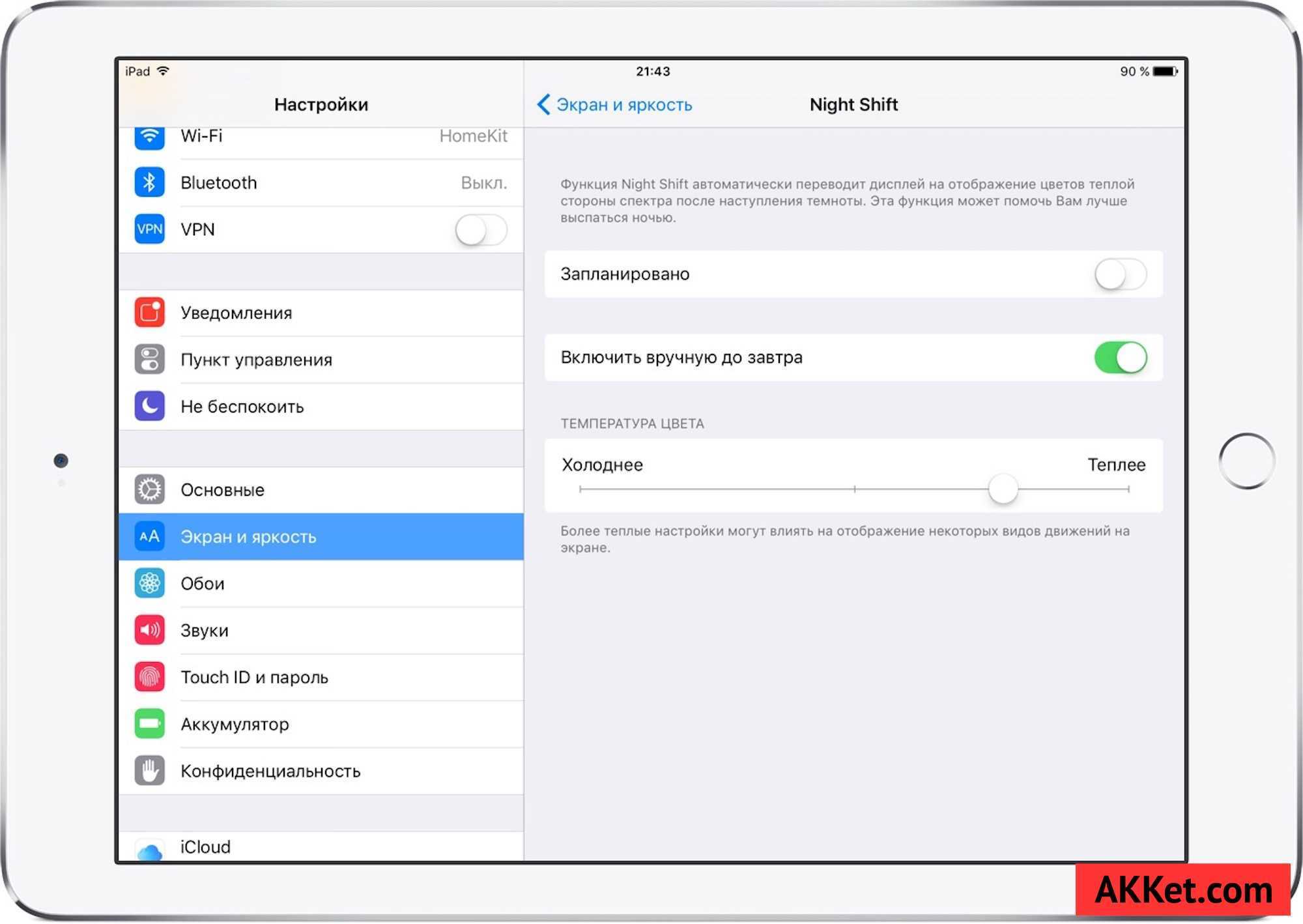The height and width of the screenshot is (924, 1303).
Task: Turn off Включить вручную до завтра switch
Action: point(1121,358)
